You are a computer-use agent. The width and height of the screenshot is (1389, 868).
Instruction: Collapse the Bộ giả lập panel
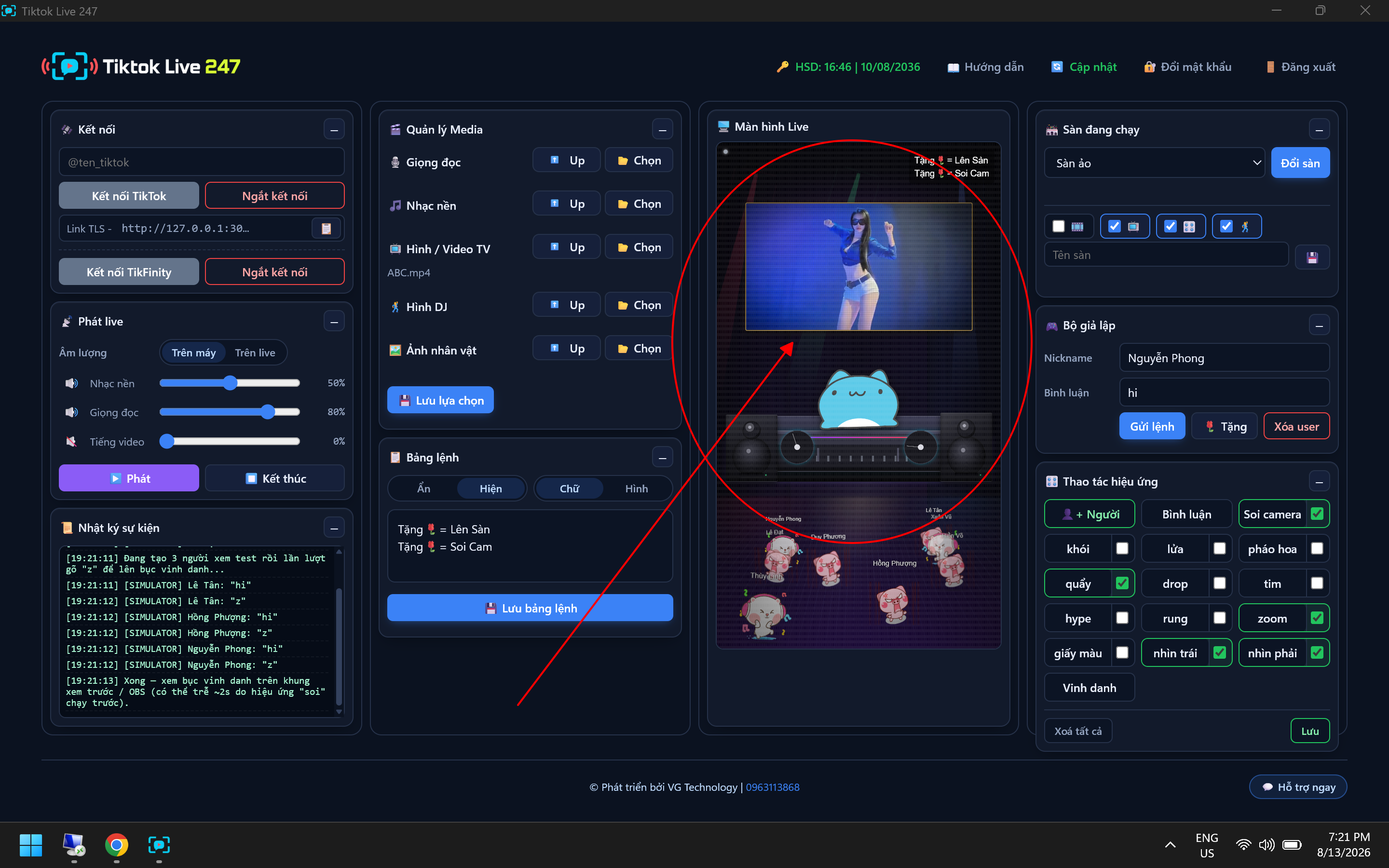[x=1319, y=325]
